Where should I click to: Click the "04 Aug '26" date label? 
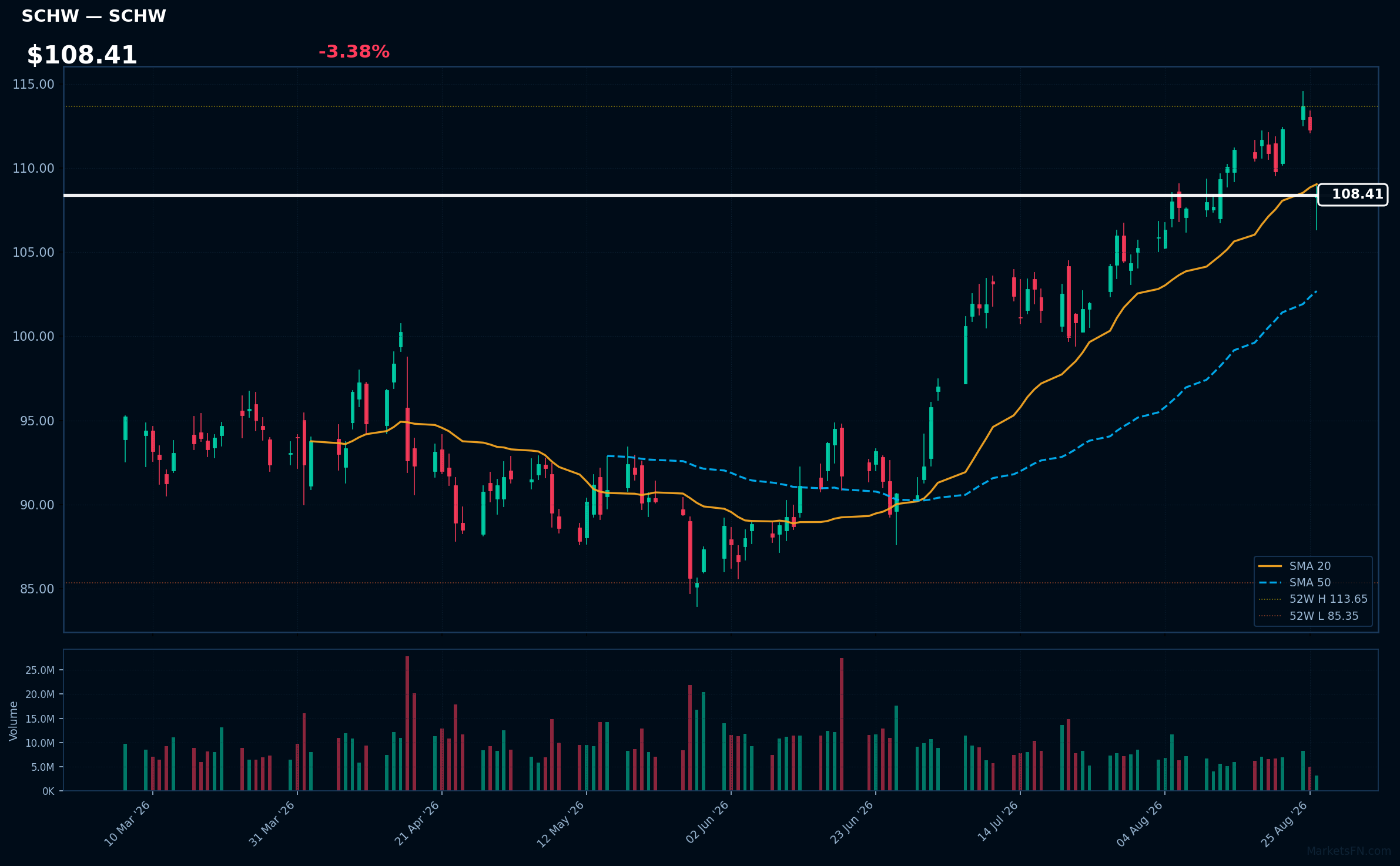click(x=1140, y=824)
